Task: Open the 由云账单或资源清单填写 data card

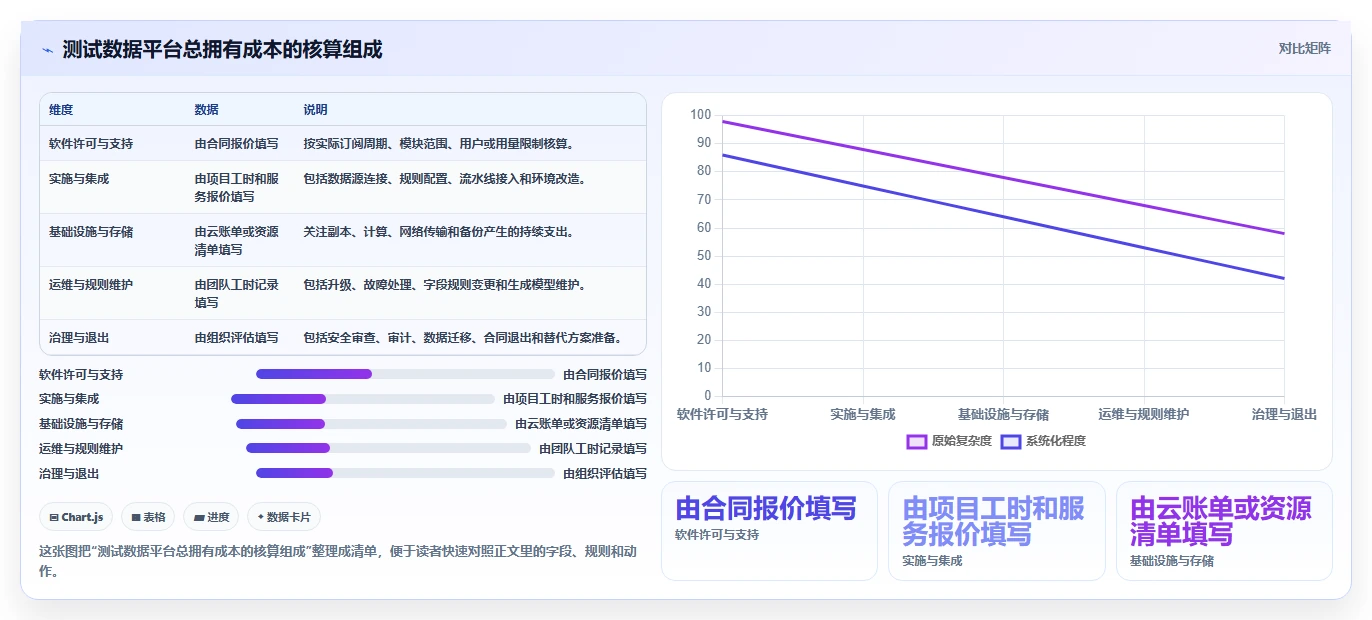Action: pos(1224,531)
